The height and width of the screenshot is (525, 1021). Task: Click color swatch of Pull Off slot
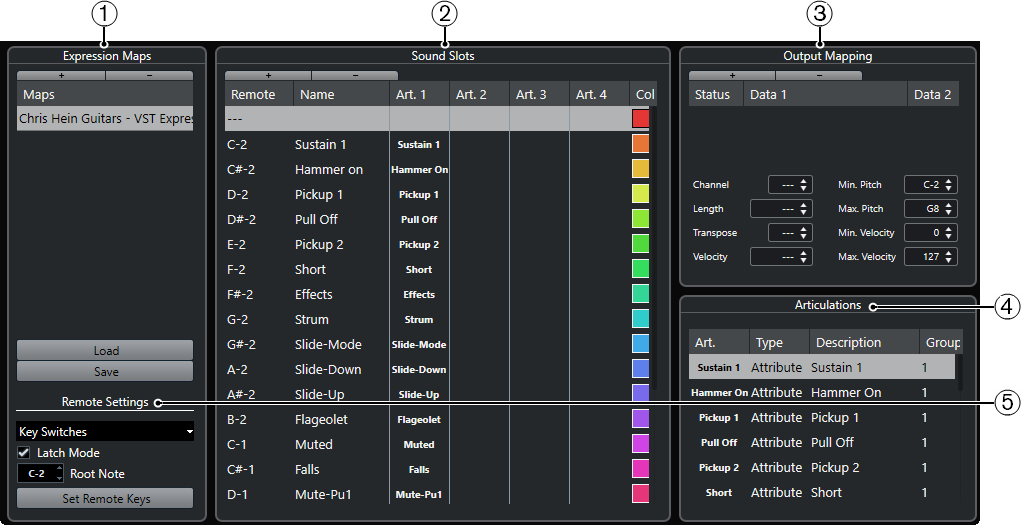(640, 219)
